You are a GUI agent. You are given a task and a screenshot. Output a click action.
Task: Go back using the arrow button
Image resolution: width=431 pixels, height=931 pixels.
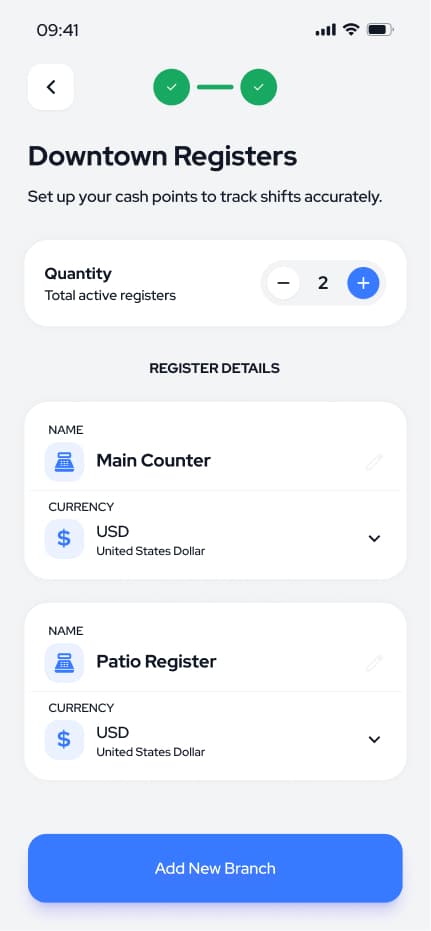click(x=50, y=87)
